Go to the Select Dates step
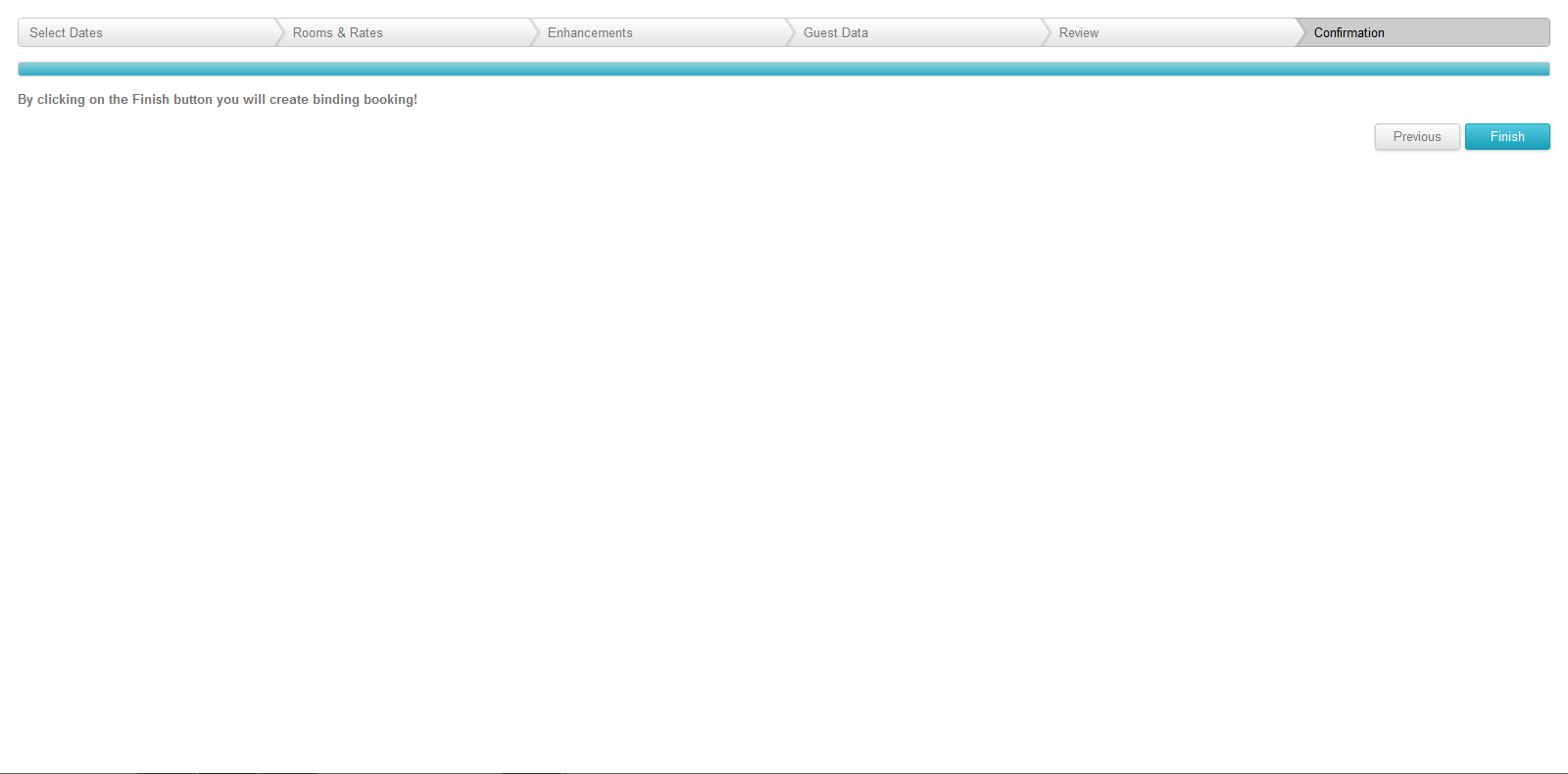 click(147, 32)
